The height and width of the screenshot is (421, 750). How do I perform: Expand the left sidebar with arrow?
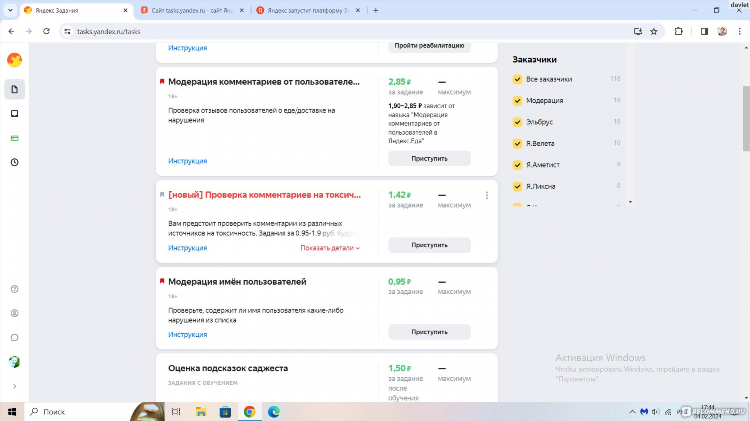14,387
